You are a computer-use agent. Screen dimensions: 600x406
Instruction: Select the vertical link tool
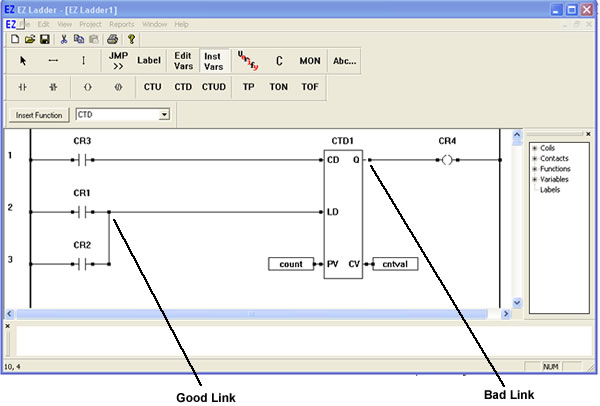(83, 60)
